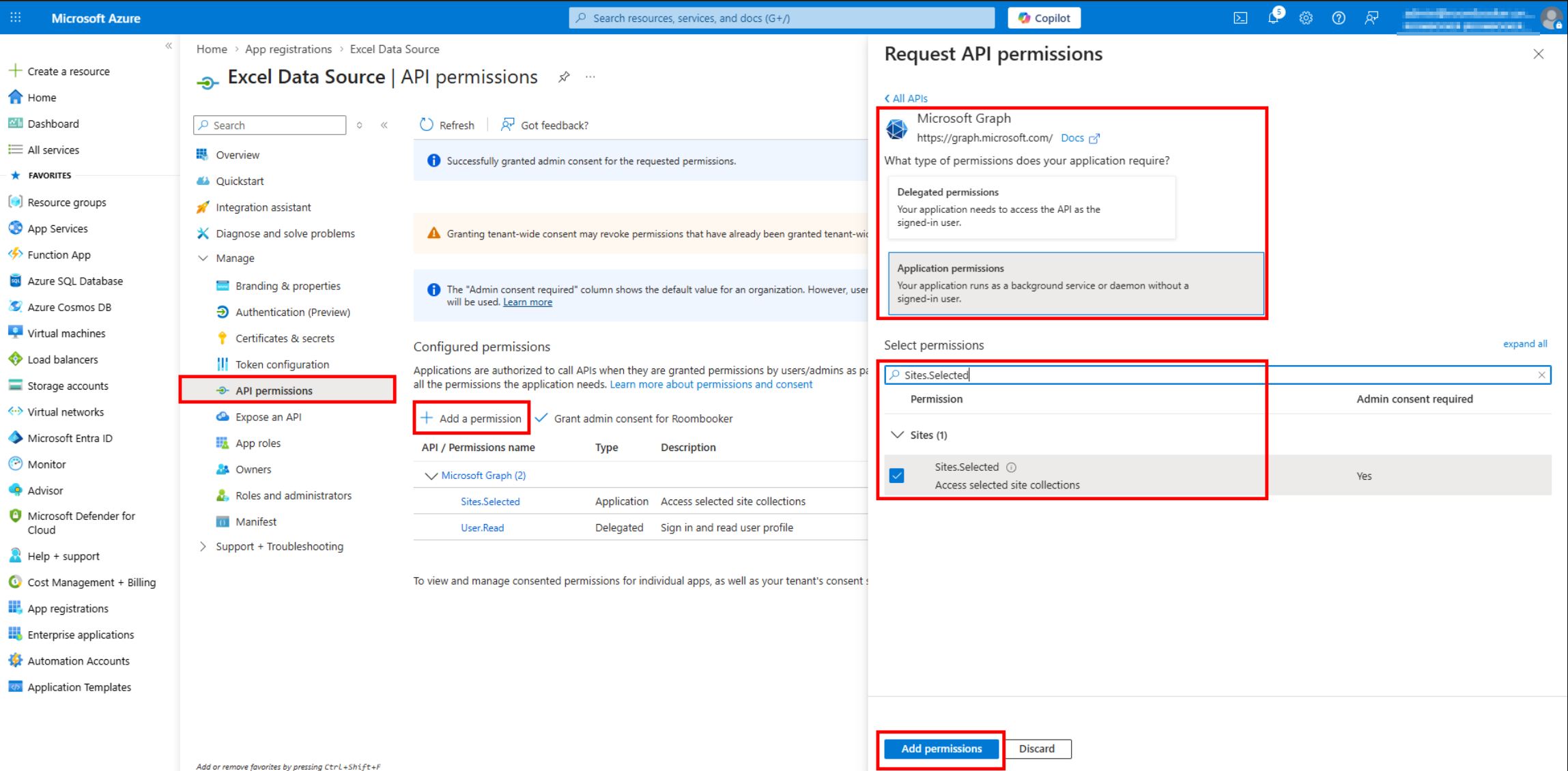Click info icon next to Sites.Selected
The height and width of the screenshot is (771, 1568).
pyautogui.click(x=1011, y=467)
